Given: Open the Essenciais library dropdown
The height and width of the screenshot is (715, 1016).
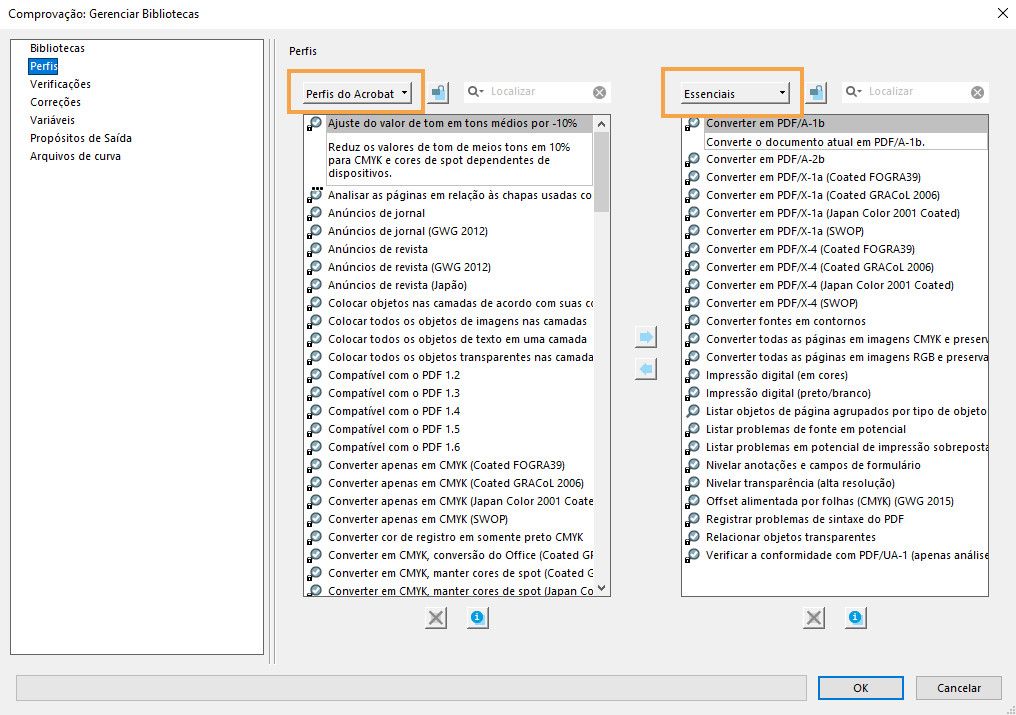Looking at the screenshot, I should pos(735,93).
